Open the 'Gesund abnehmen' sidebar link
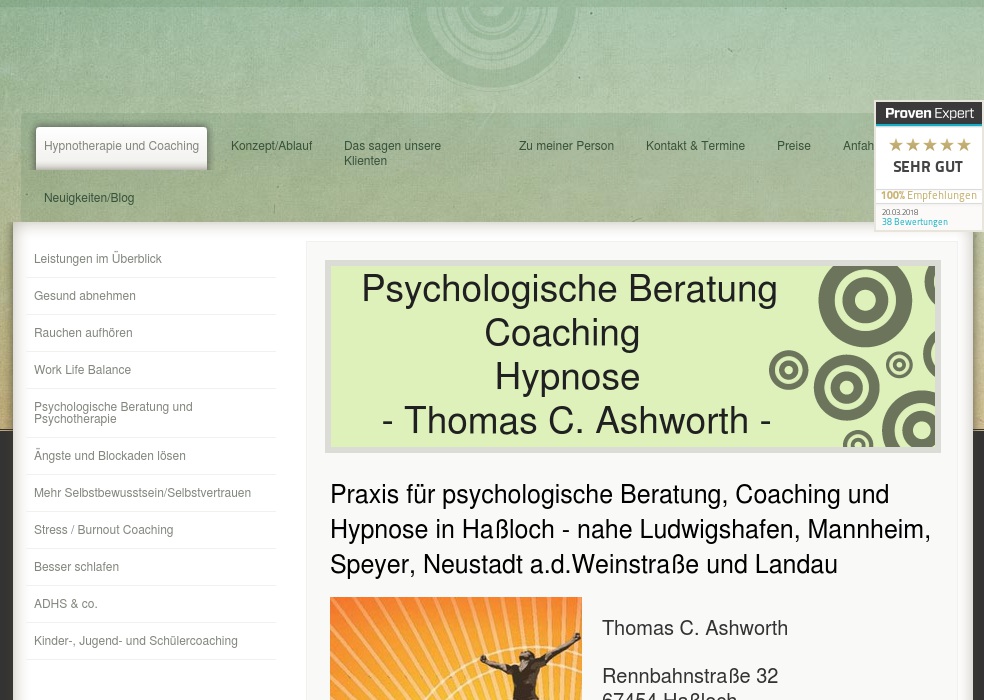Image resolution: width=984 pixels, height=700 pixels. 84,296
